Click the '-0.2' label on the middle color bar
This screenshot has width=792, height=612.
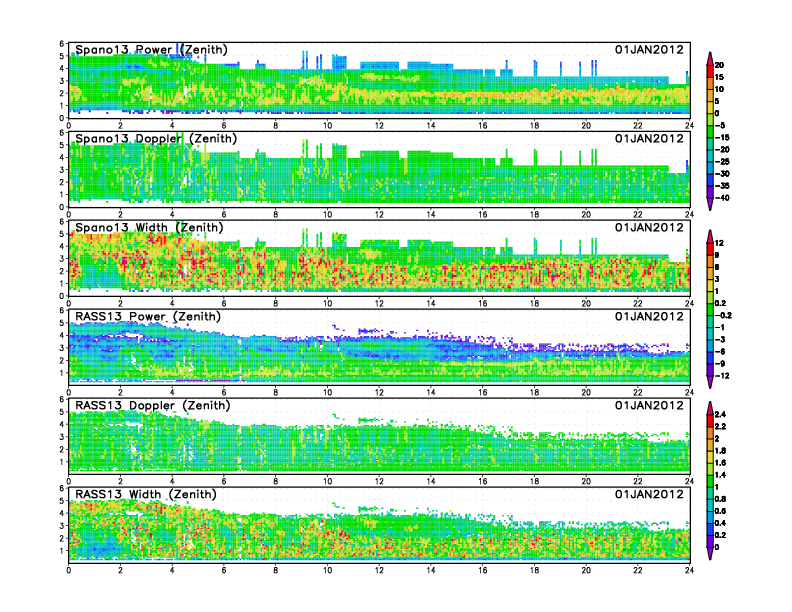click(x=723, y=316)
